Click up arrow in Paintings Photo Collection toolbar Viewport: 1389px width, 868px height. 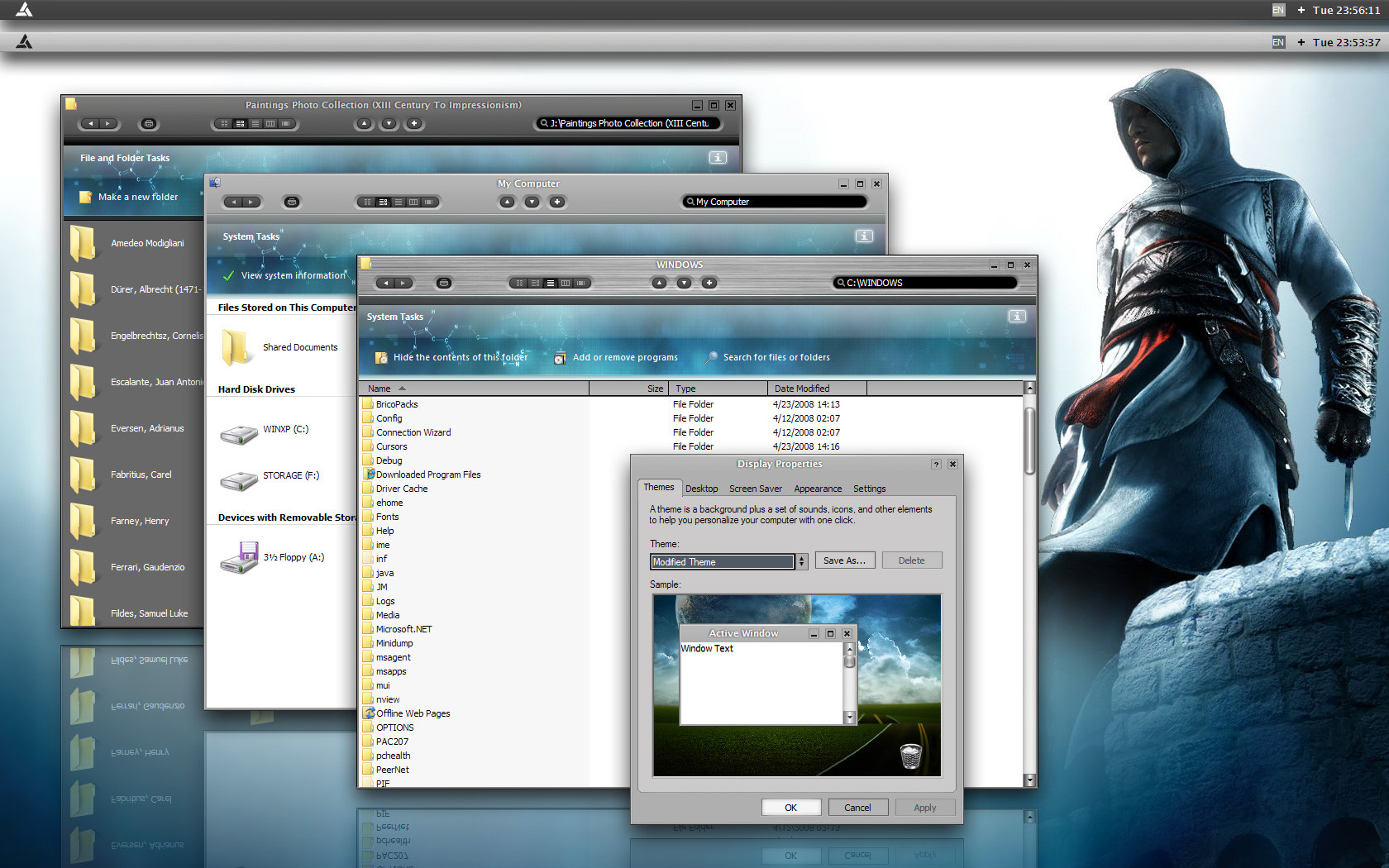[x=364, y=124]
